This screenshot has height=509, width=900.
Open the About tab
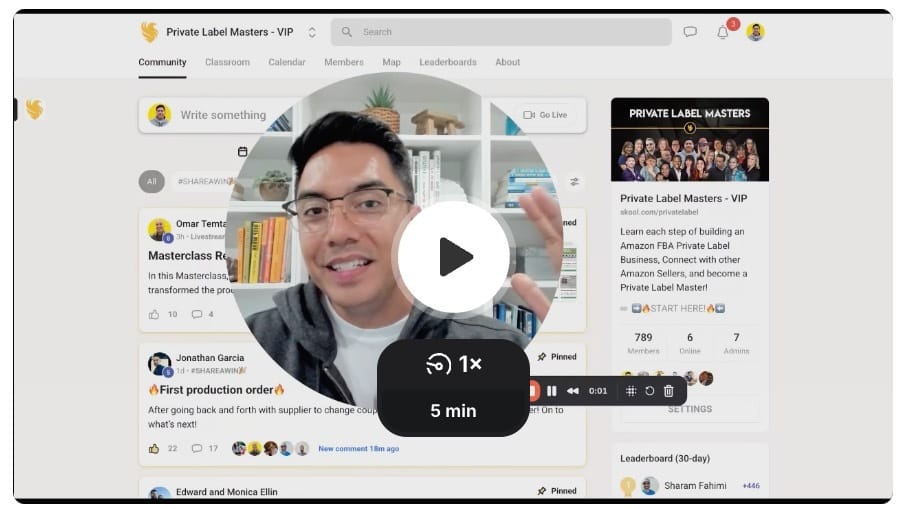(x=507, y=62)
